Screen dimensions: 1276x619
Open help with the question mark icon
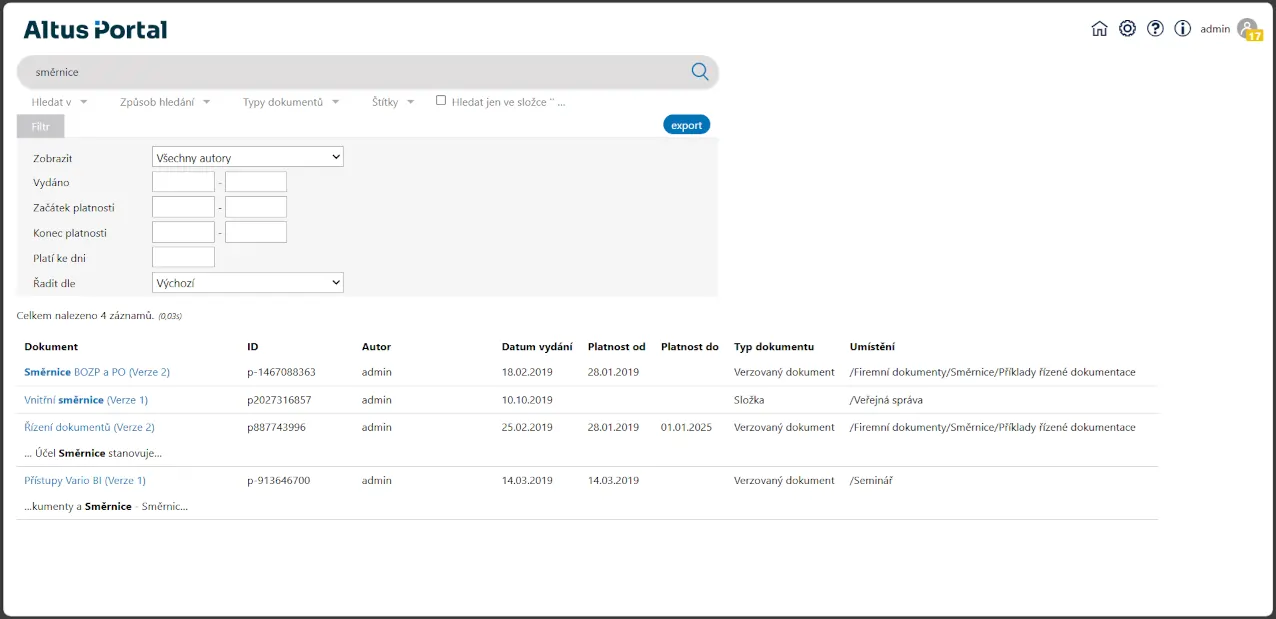(1155, 29)
